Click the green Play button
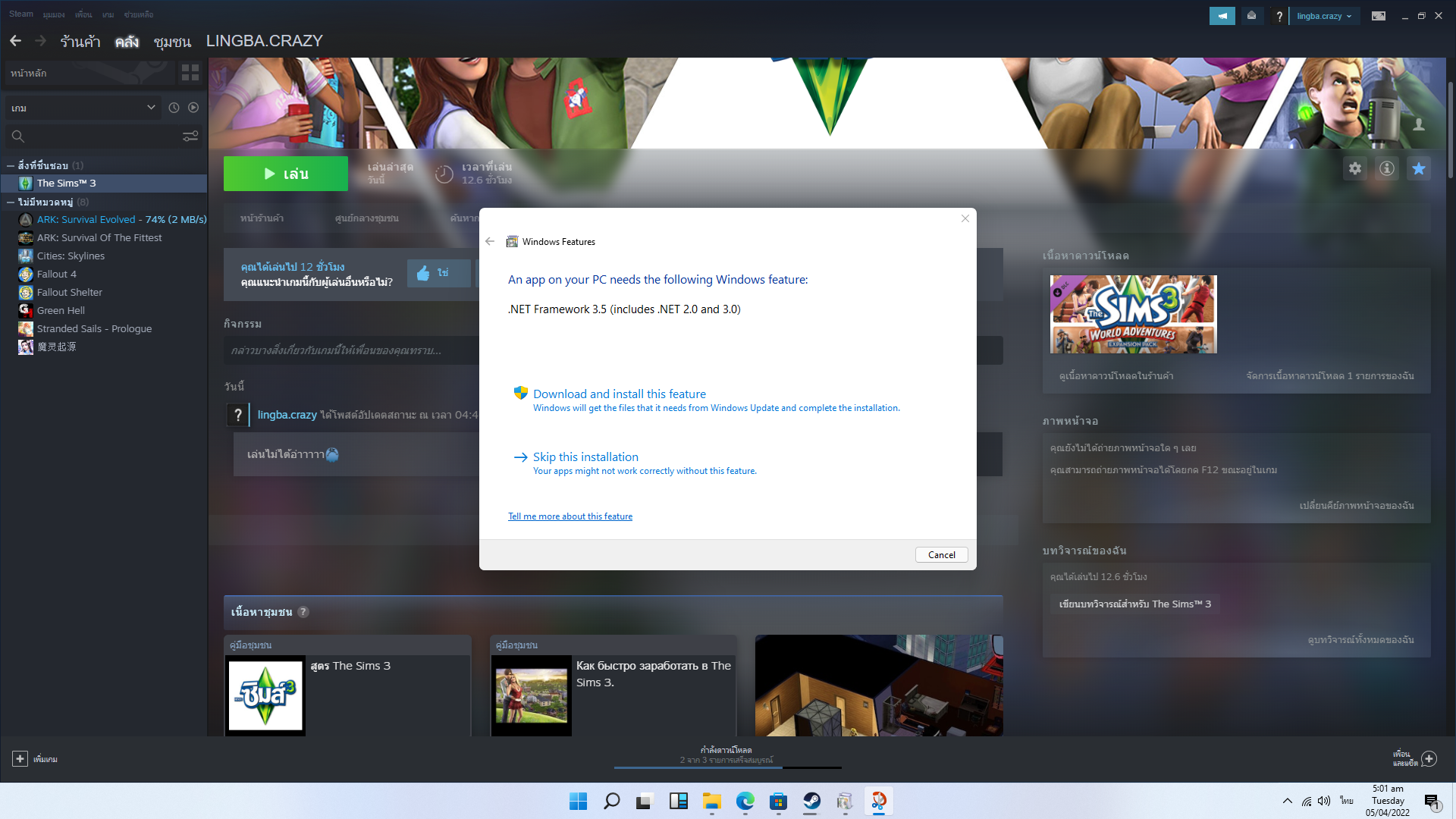The width and height of the screenshot is (1456, 819). coord(286,174)
